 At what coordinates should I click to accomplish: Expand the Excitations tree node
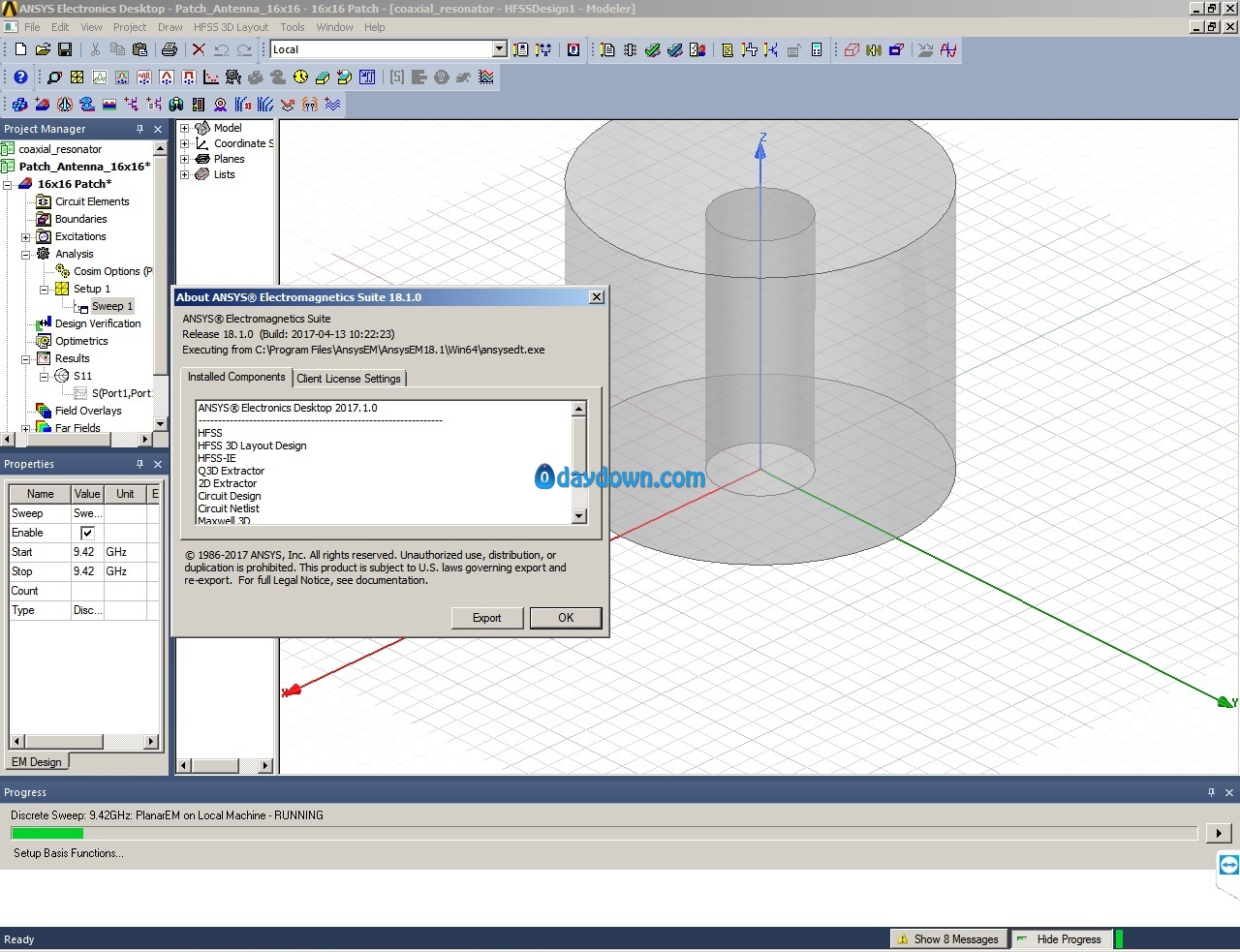[x=26, y=236]
